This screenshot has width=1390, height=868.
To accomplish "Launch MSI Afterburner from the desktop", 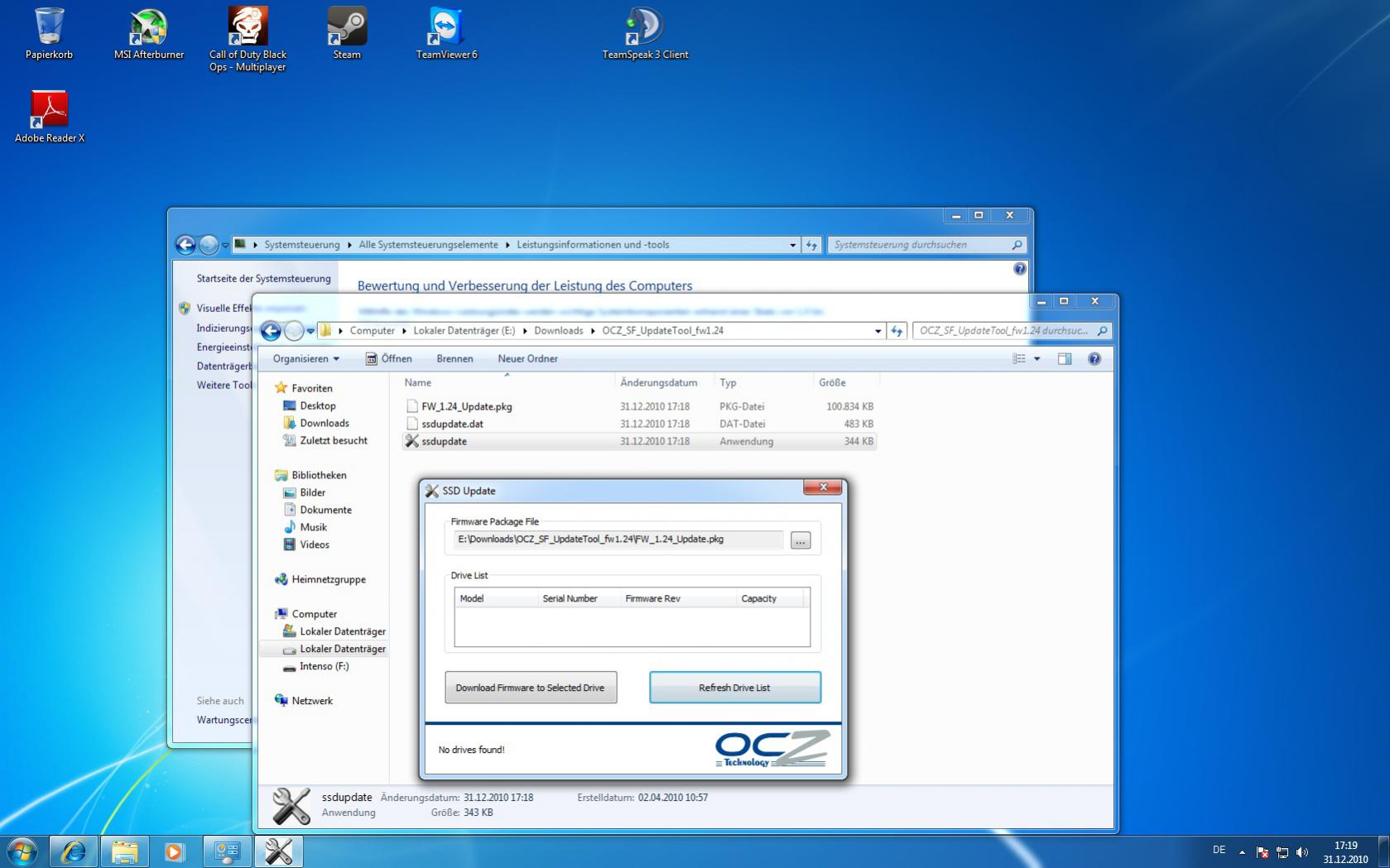I will (x=149, y=34).
